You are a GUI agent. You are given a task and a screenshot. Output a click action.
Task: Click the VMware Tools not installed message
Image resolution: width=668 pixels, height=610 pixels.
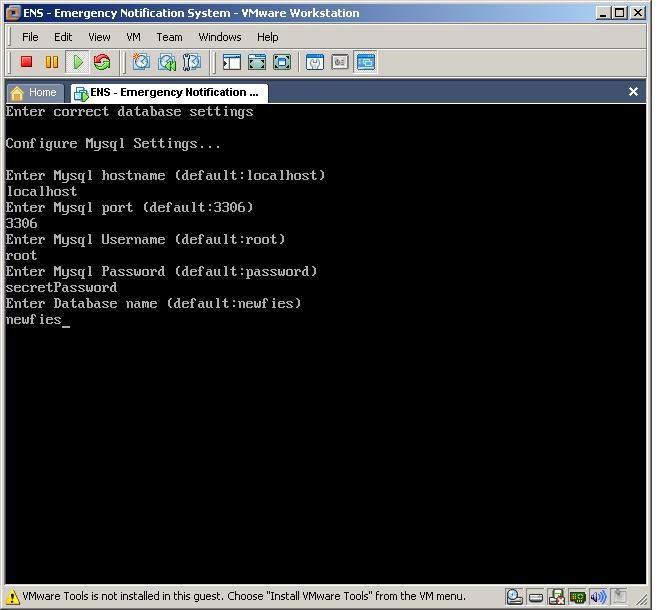[x=244, y=596]
